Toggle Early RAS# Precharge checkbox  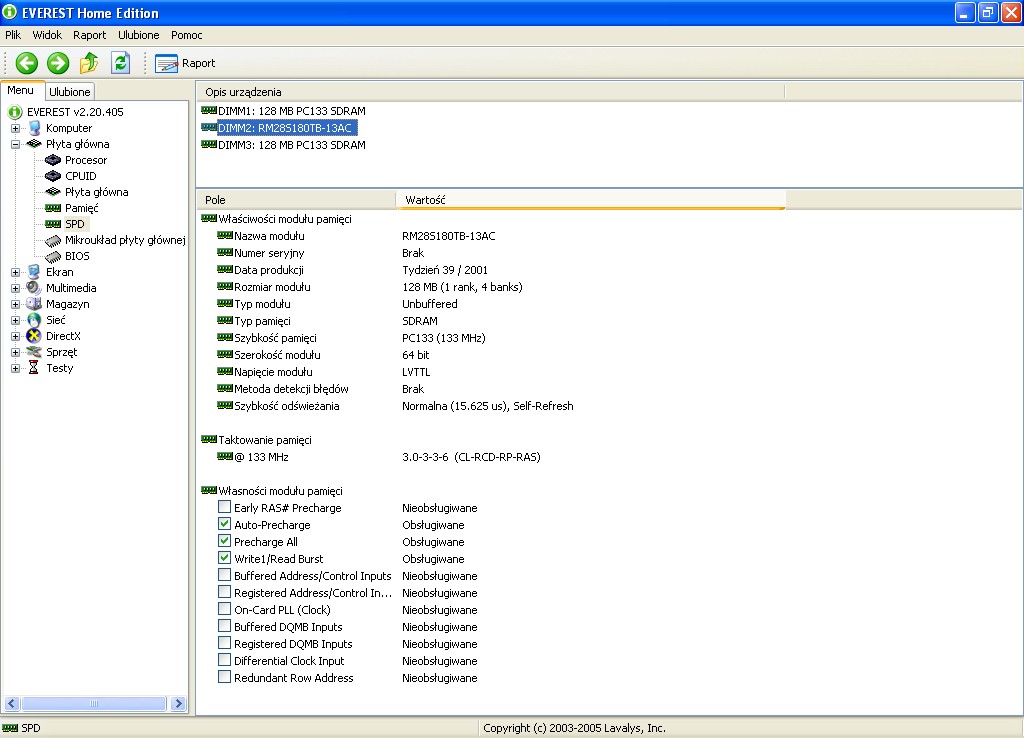pos(224,507)
